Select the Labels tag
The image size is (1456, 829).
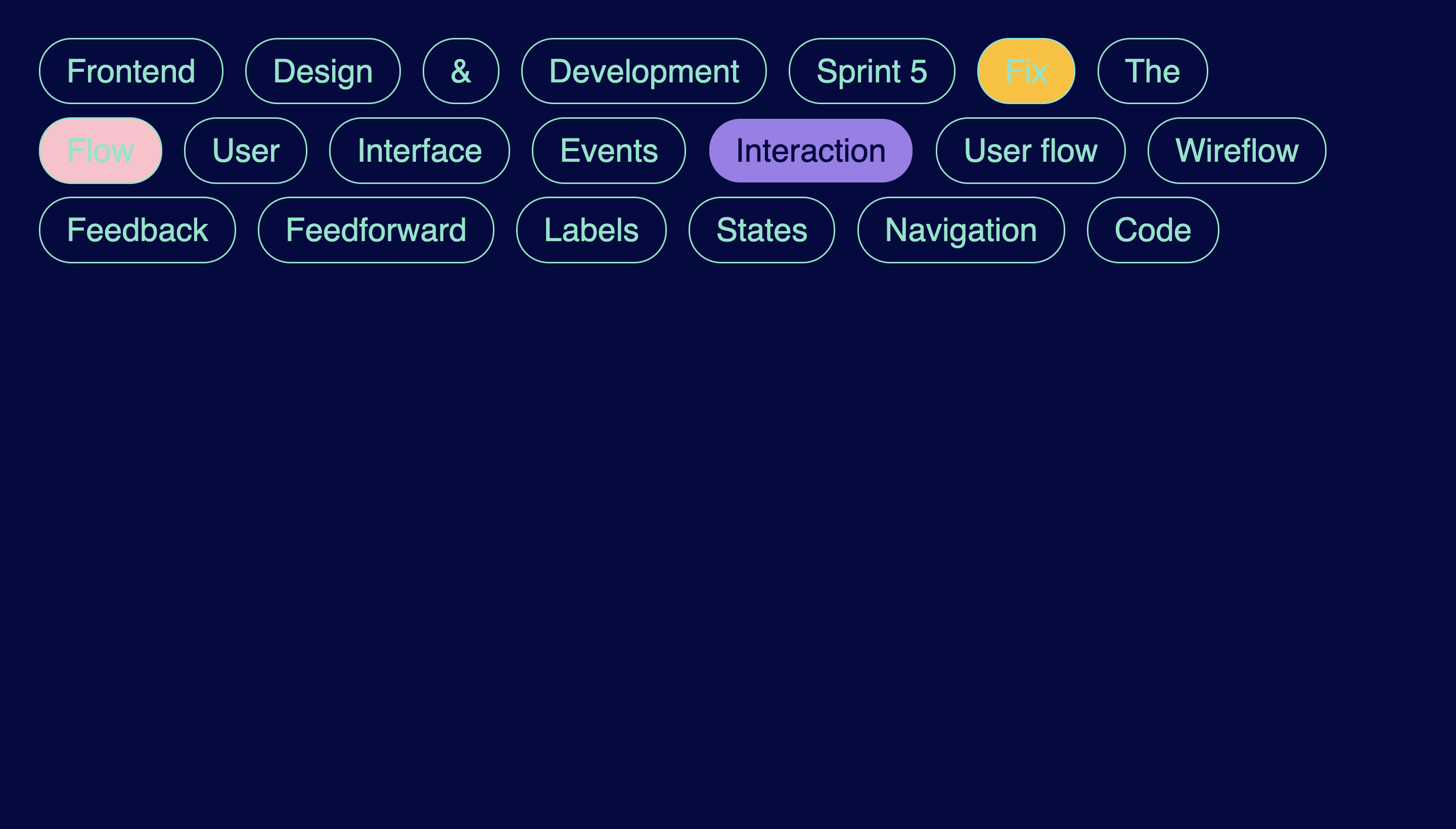591,230
